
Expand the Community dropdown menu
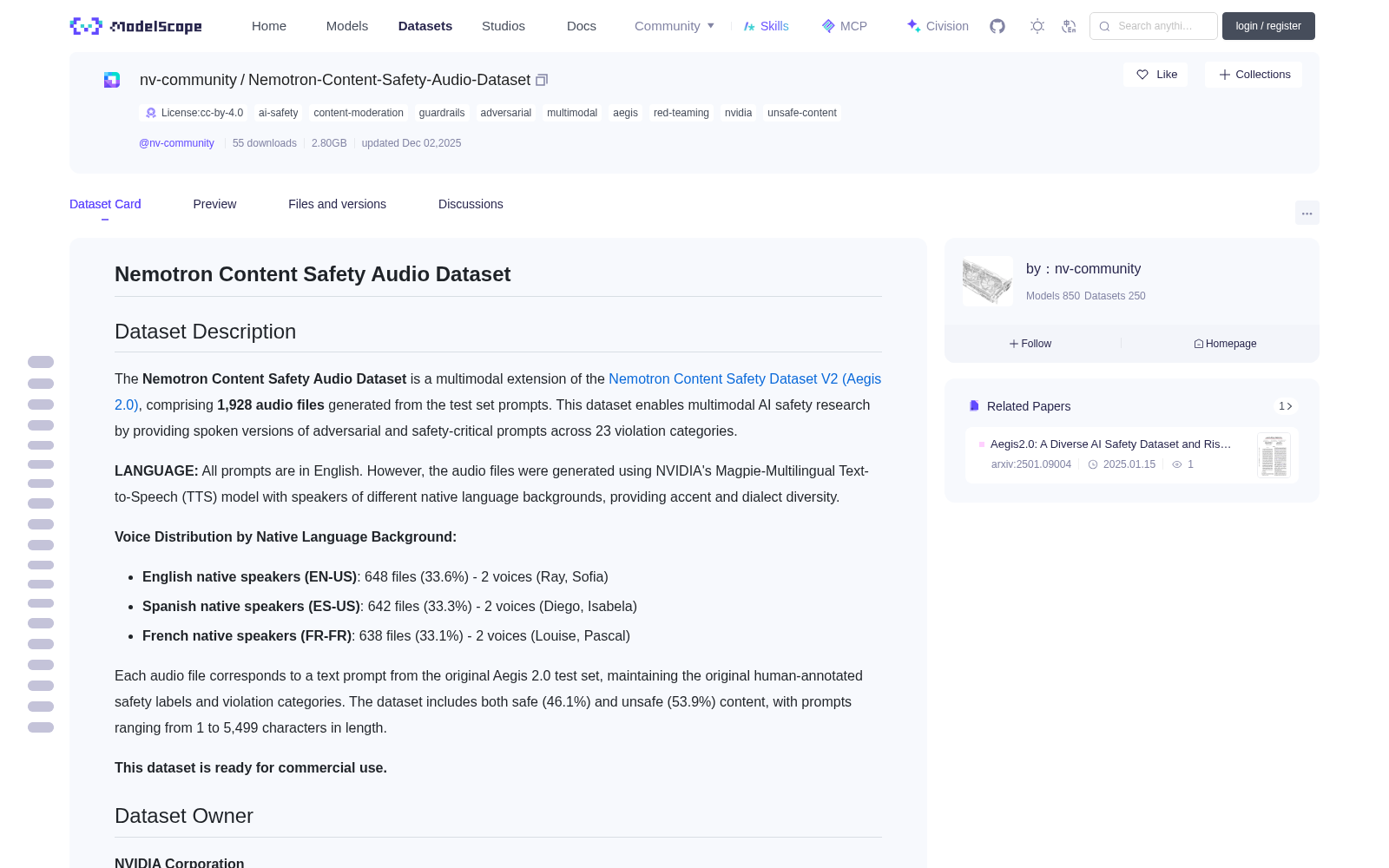675,26
